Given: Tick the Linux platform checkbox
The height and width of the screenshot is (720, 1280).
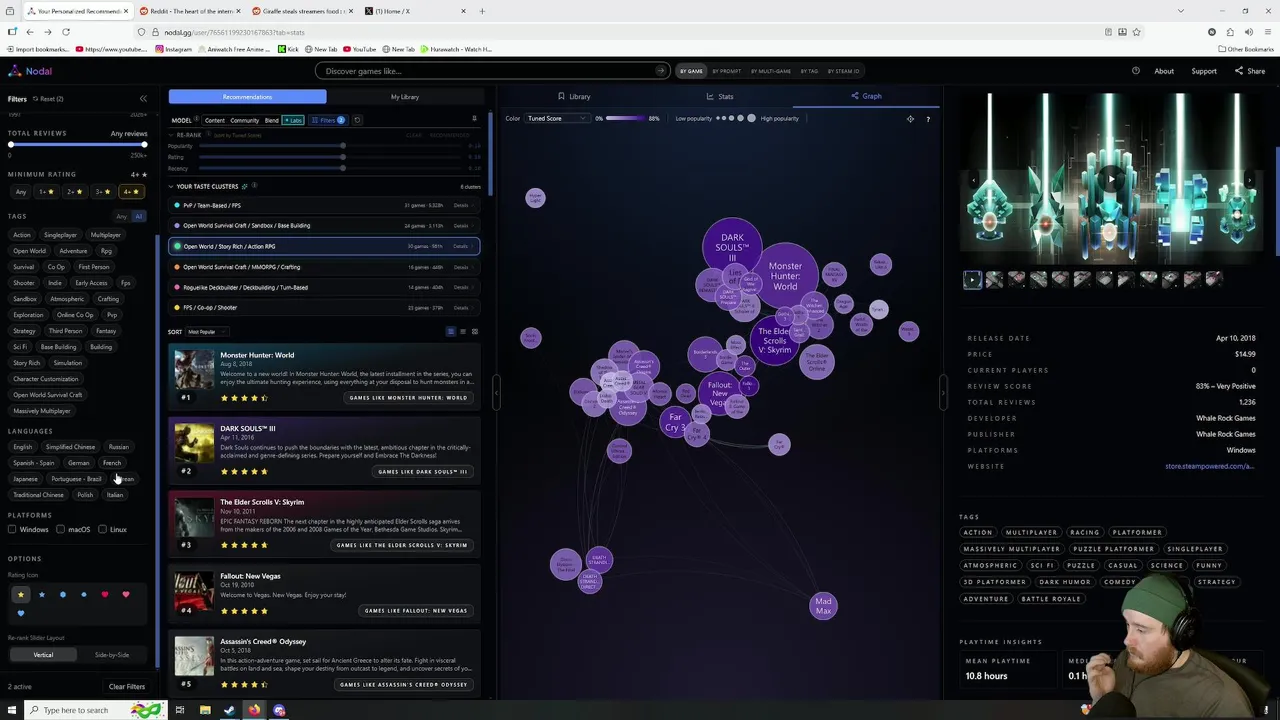Looking at the screenshot, I should (x=102, y=529).
